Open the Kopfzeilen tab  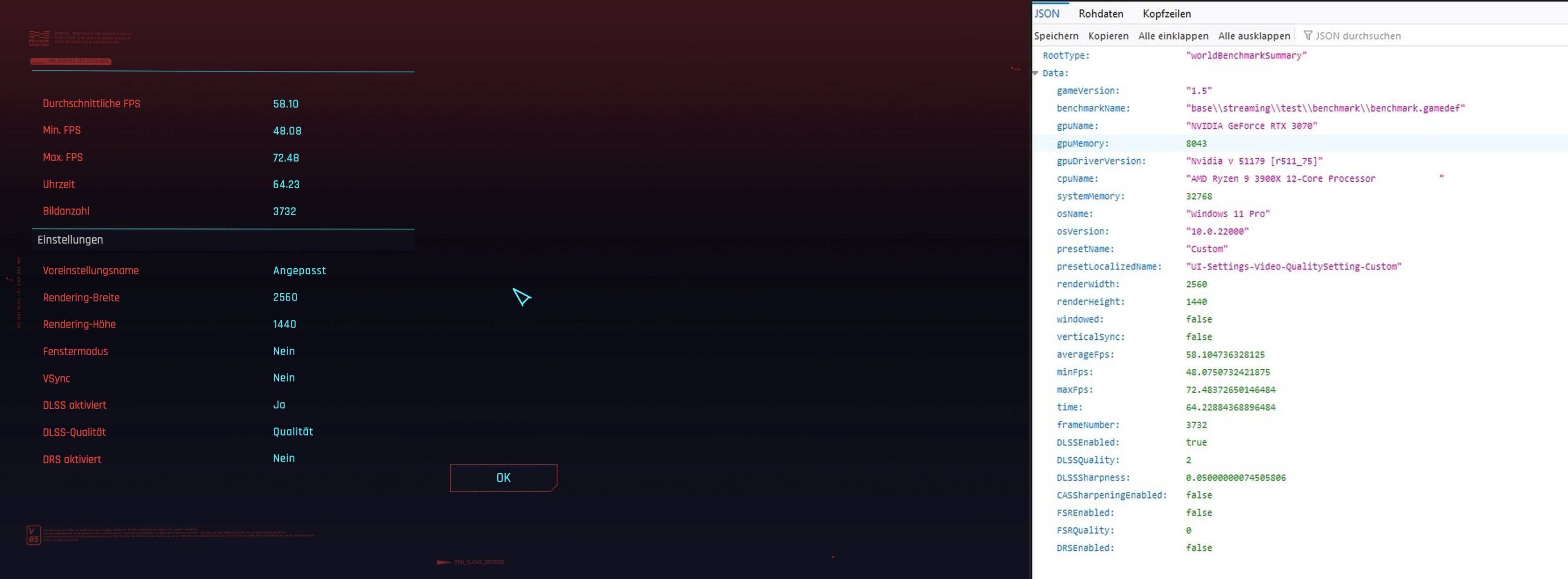point(1166,13)
